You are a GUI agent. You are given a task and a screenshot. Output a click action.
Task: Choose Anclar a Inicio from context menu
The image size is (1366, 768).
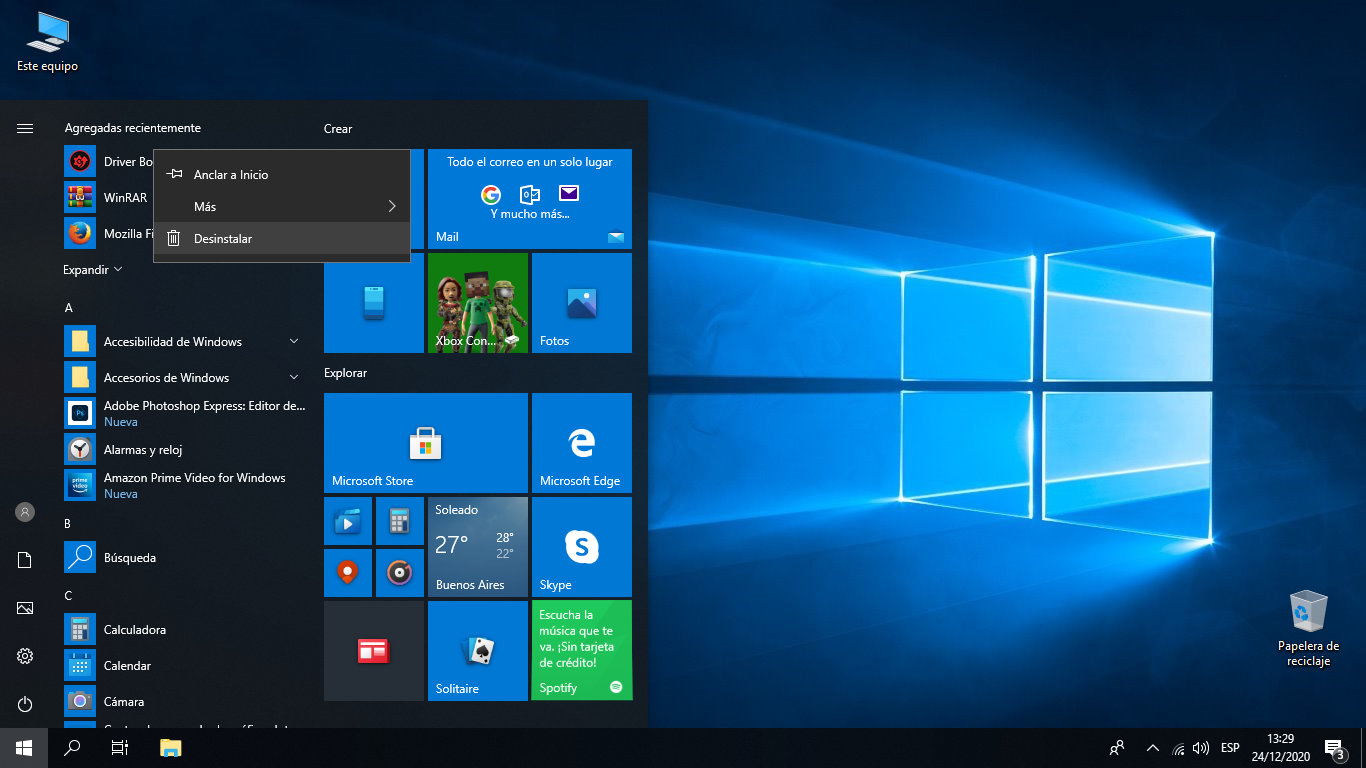[281, 174]
